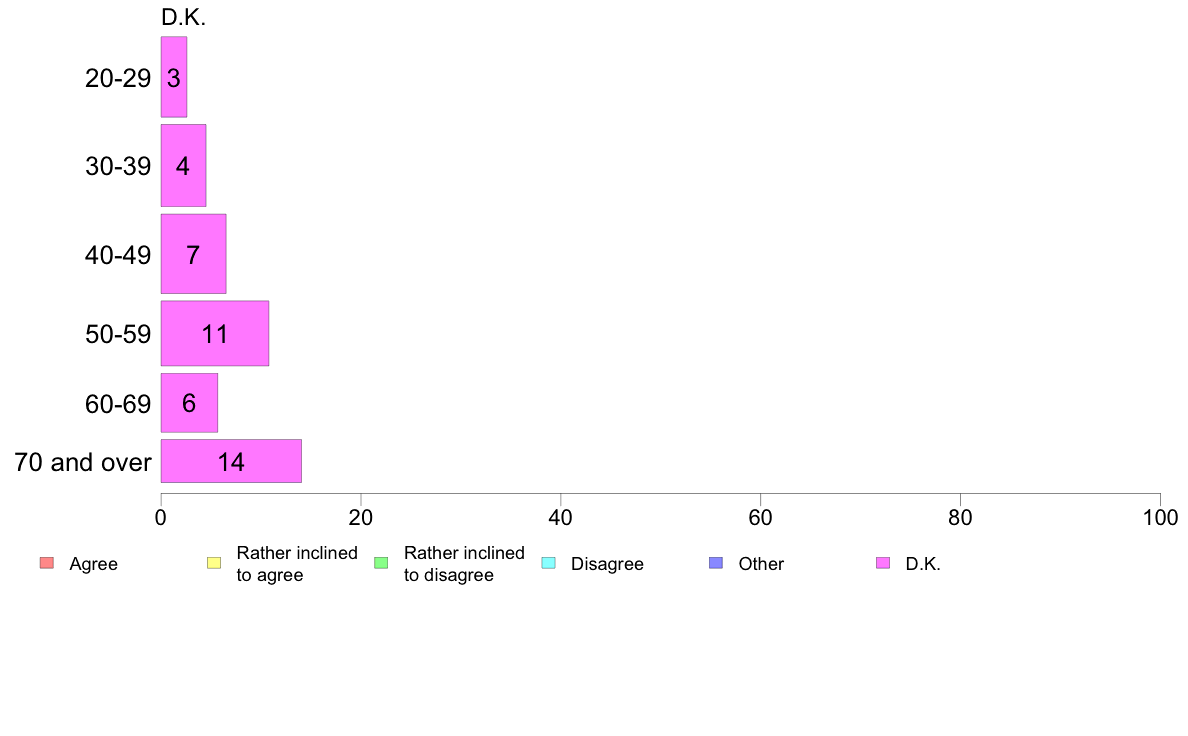
Task: Click the yellow Rather inclined to agree swatch
Action: tap(214, 563)
